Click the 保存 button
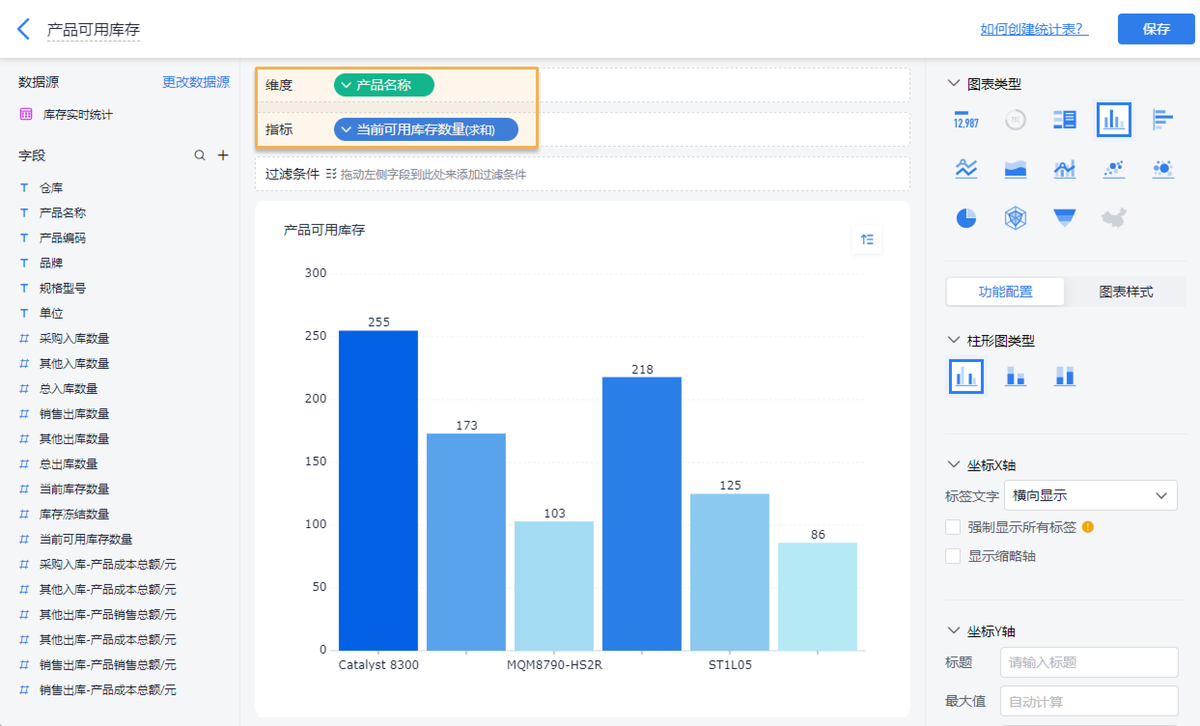Viewport: 1200px width, 726px height. 1156,29
